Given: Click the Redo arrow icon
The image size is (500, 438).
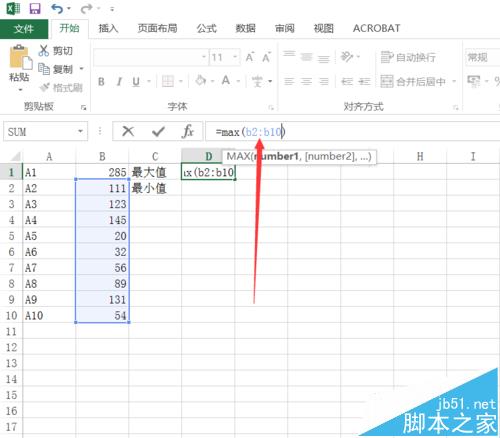Looking at the screenshot, I should (x=87, y=9).
